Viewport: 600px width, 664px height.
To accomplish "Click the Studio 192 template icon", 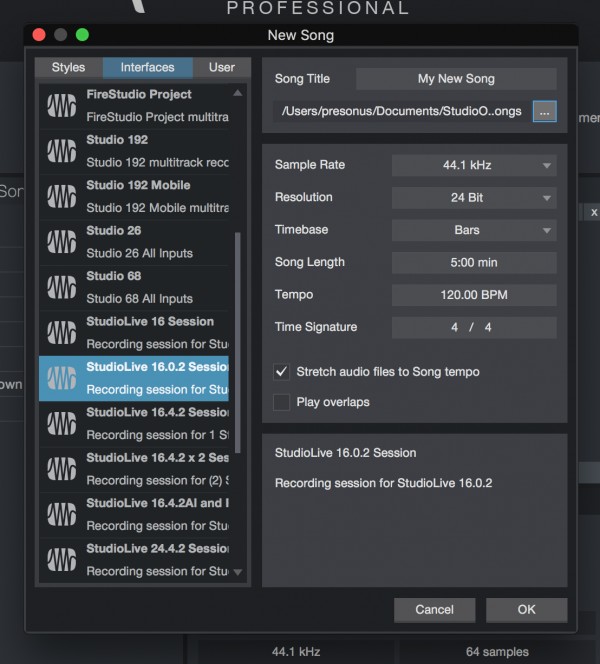I will click(x=62, y=150).
